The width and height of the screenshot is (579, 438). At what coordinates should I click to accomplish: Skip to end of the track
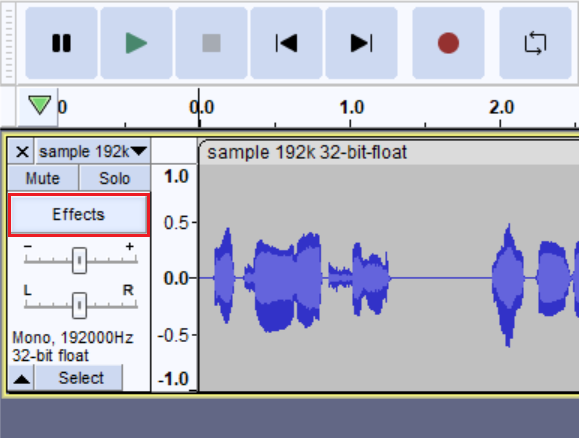pos(362,43)
